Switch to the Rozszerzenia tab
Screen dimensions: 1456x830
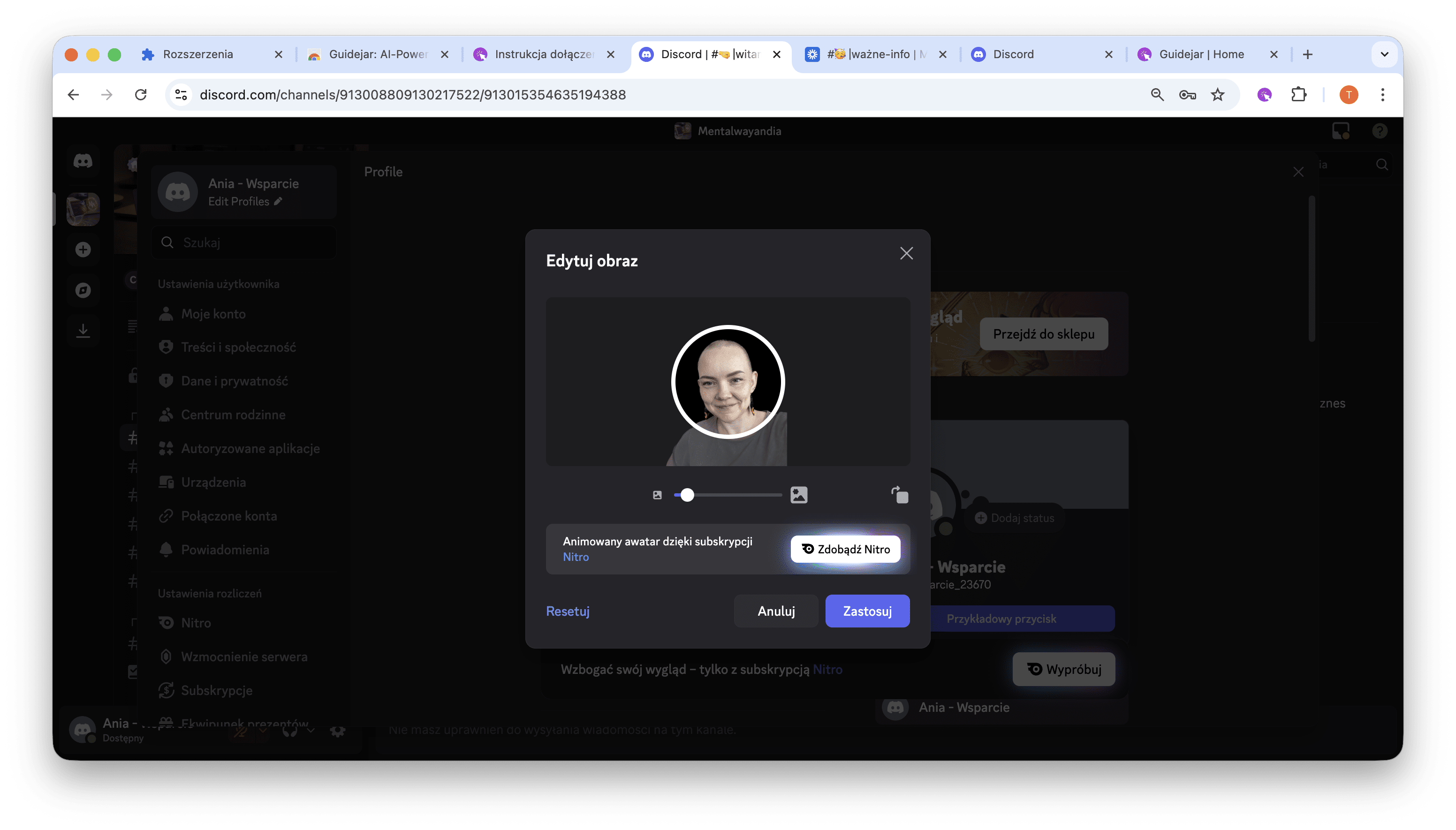pyautogui.click(x=211, y=54)
